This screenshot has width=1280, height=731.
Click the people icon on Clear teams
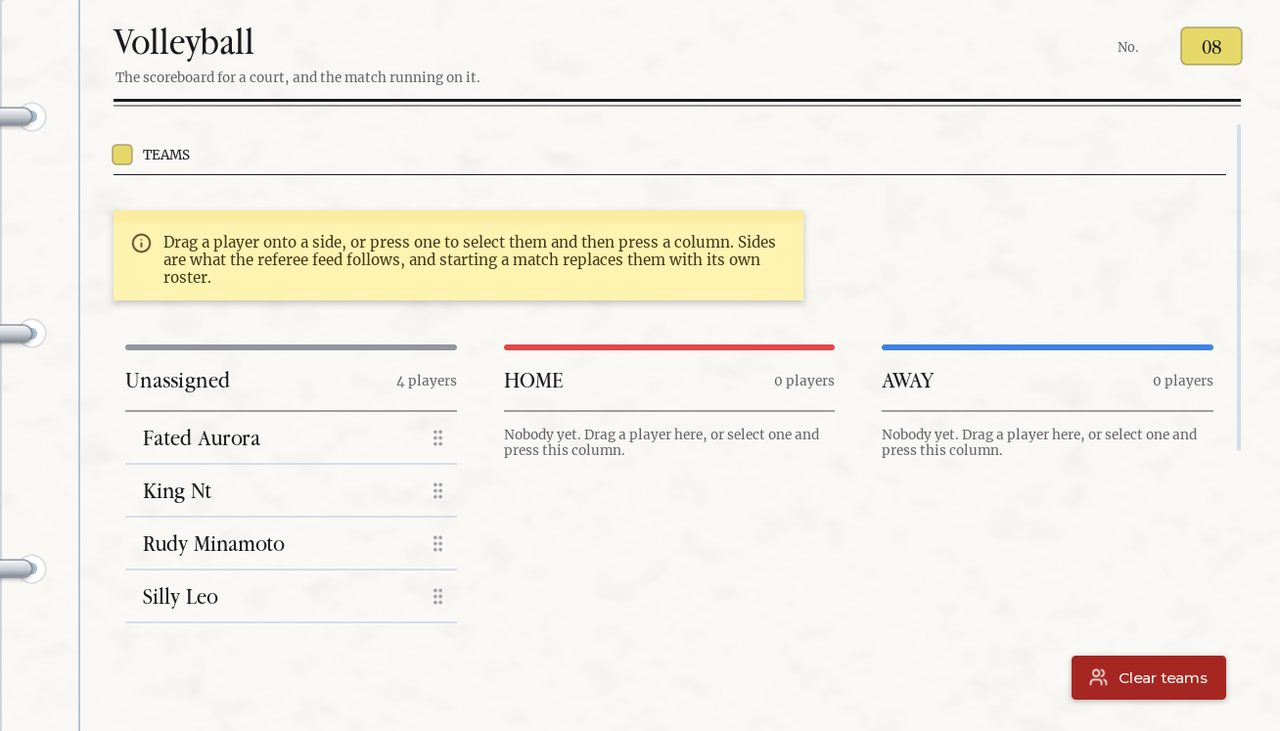pyautogui.click(x=1098, y=678)
